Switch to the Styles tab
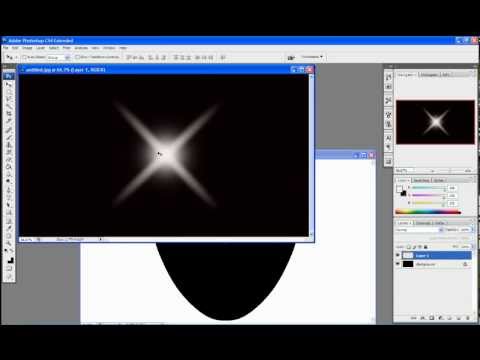 point(439,180)
